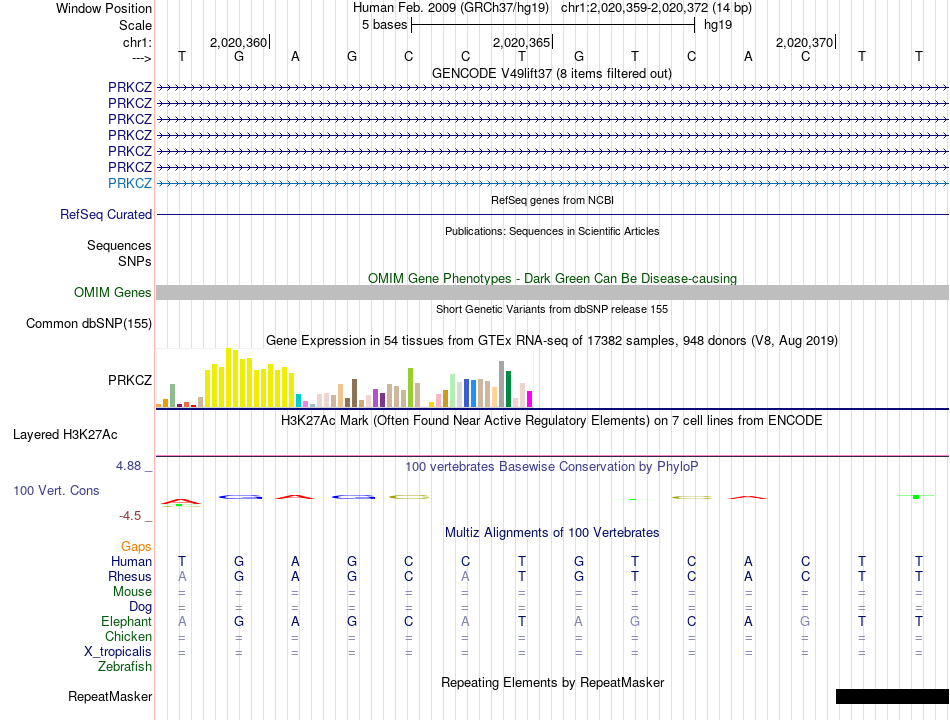This screenshot has width=950, height=720.
Task: Open the Common dbSNP(155) track label
Action: click(x=89, y=324)
